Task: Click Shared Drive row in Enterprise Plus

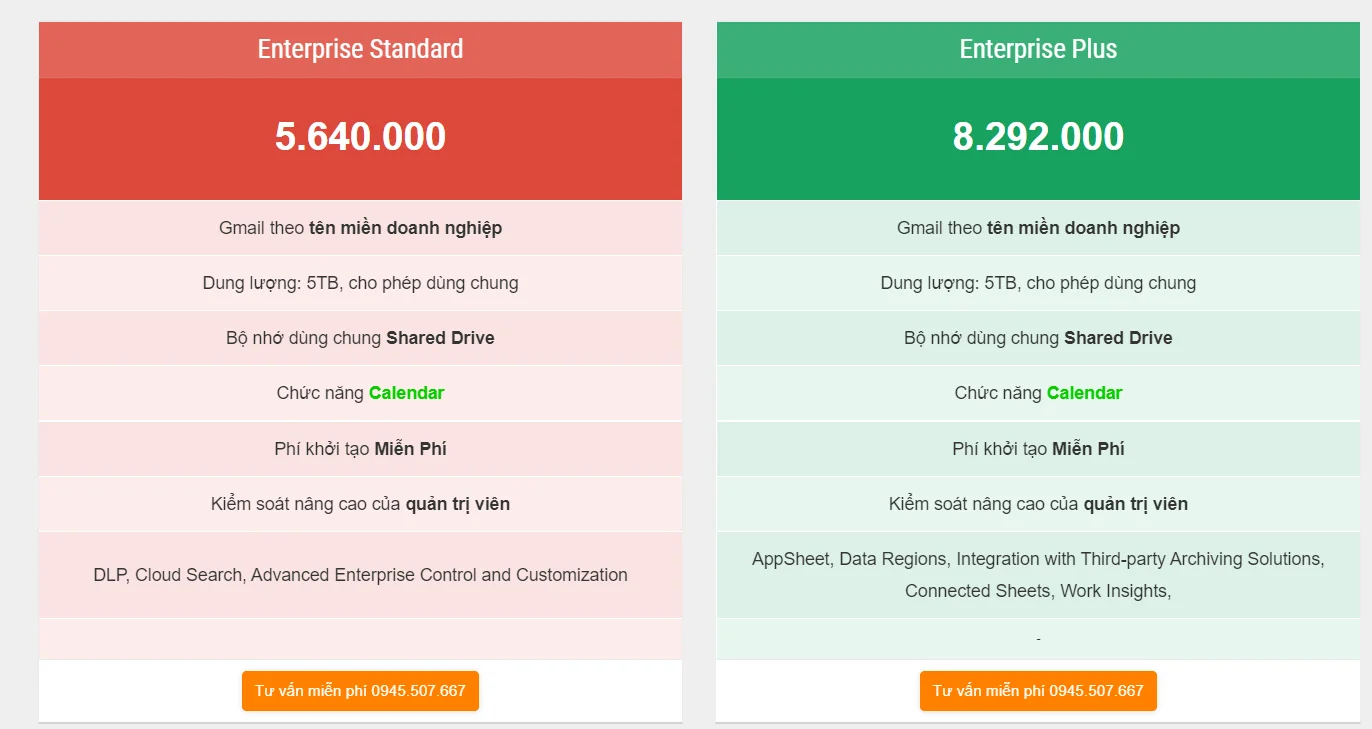Action: click(x=1038, y=338)
